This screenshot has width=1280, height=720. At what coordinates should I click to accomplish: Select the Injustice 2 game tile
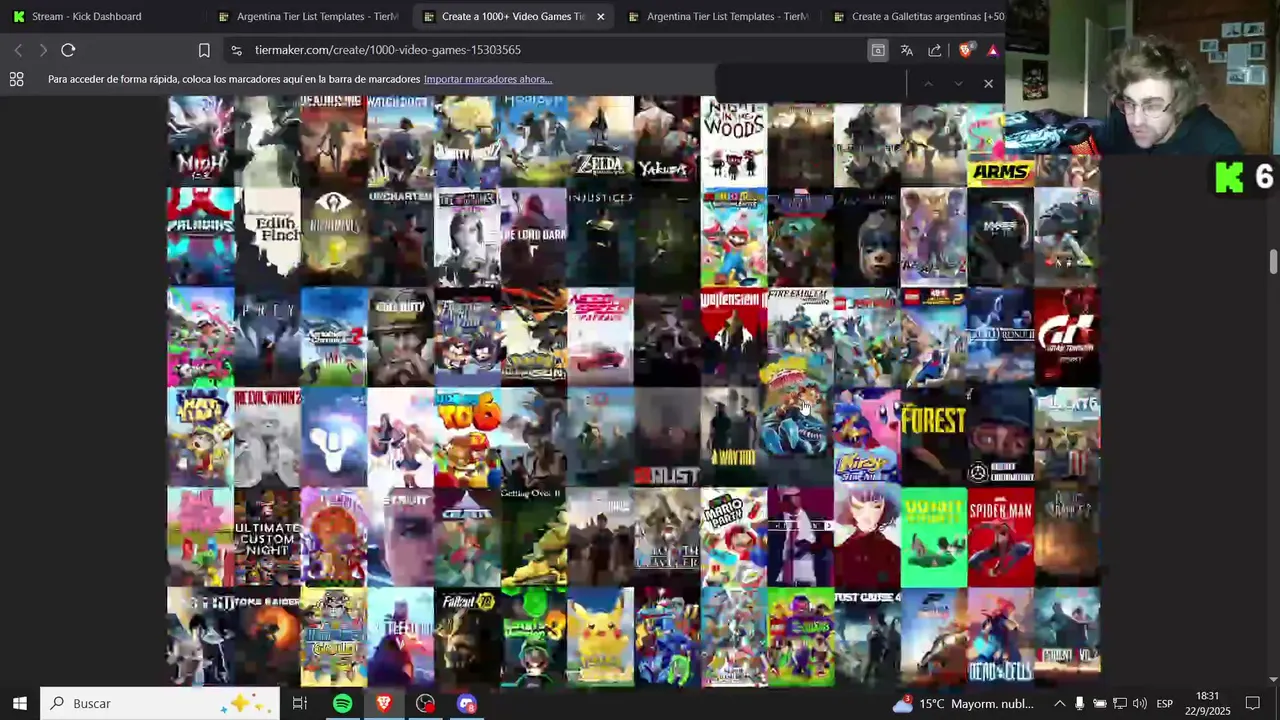[x=600, y=236]
